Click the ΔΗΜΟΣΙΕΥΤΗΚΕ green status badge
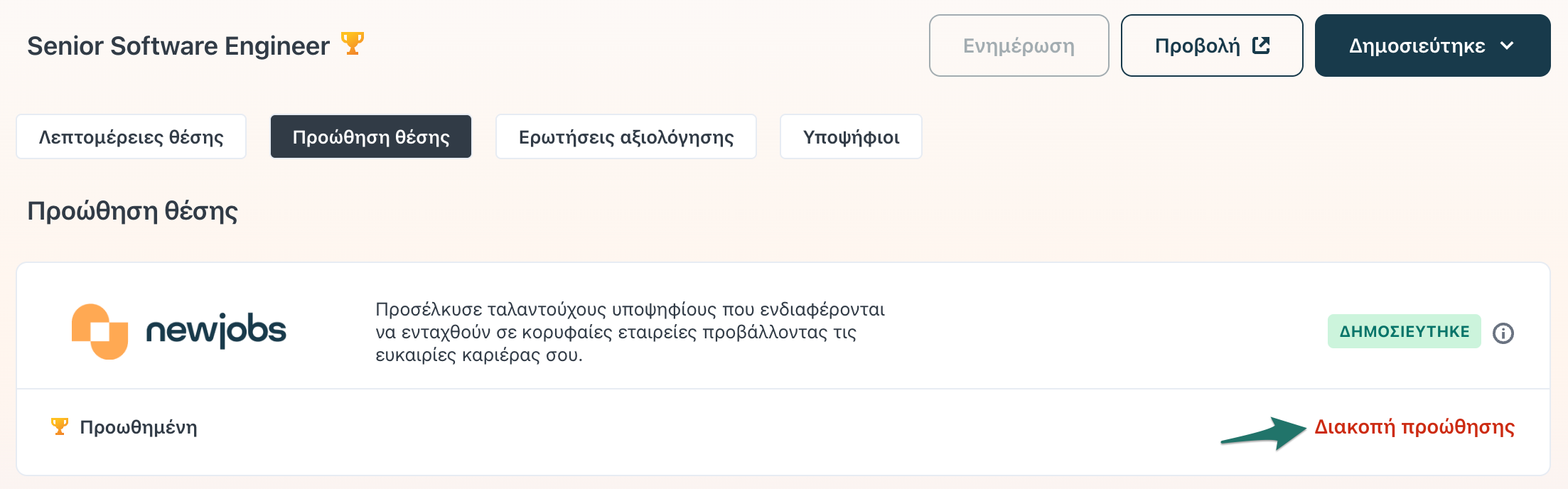The height and width of the screenshot is (489, 1568). click(1405, 331)
